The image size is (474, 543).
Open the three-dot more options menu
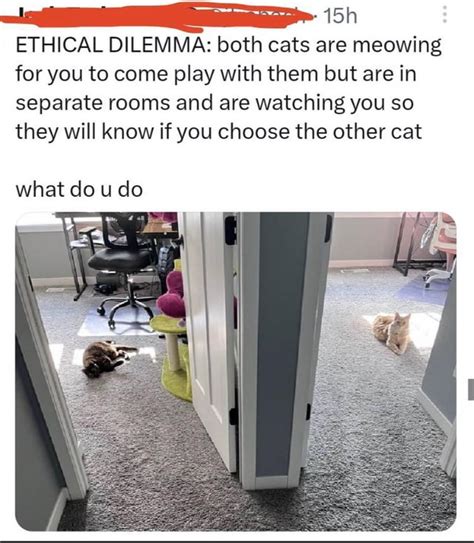pyautogui.click(x=445, y=15)
